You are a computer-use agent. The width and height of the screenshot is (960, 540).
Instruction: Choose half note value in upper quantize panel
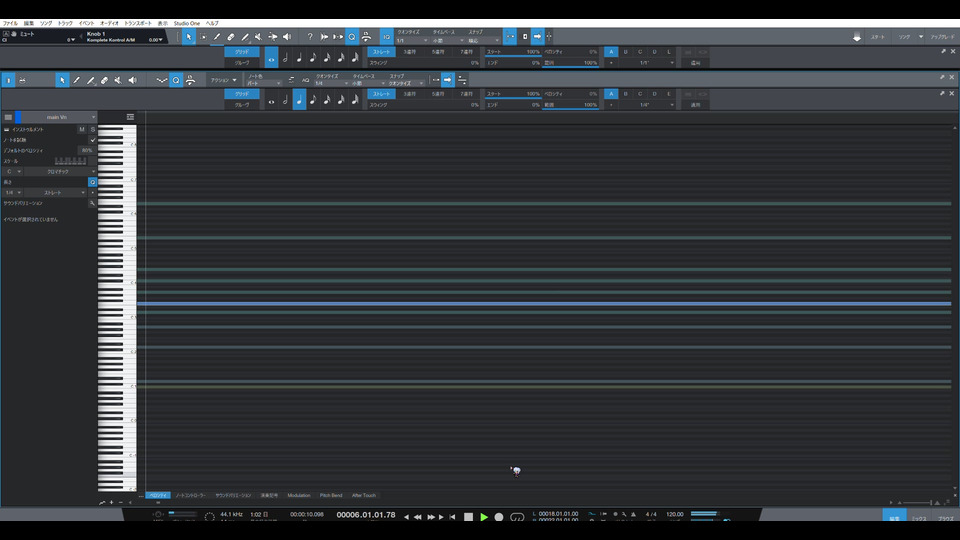pos(285,58)
